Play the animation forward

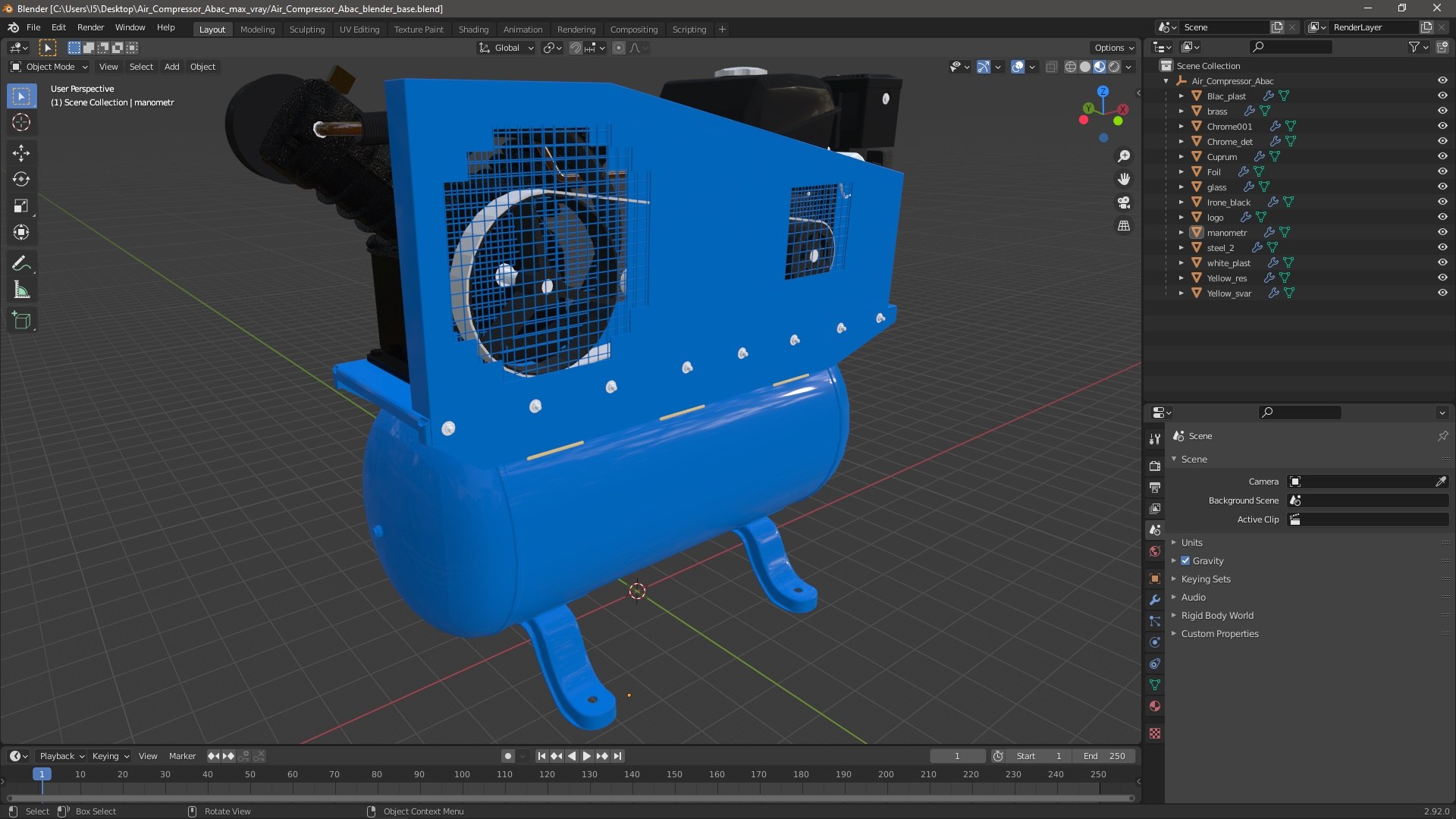tap(586, 756)
